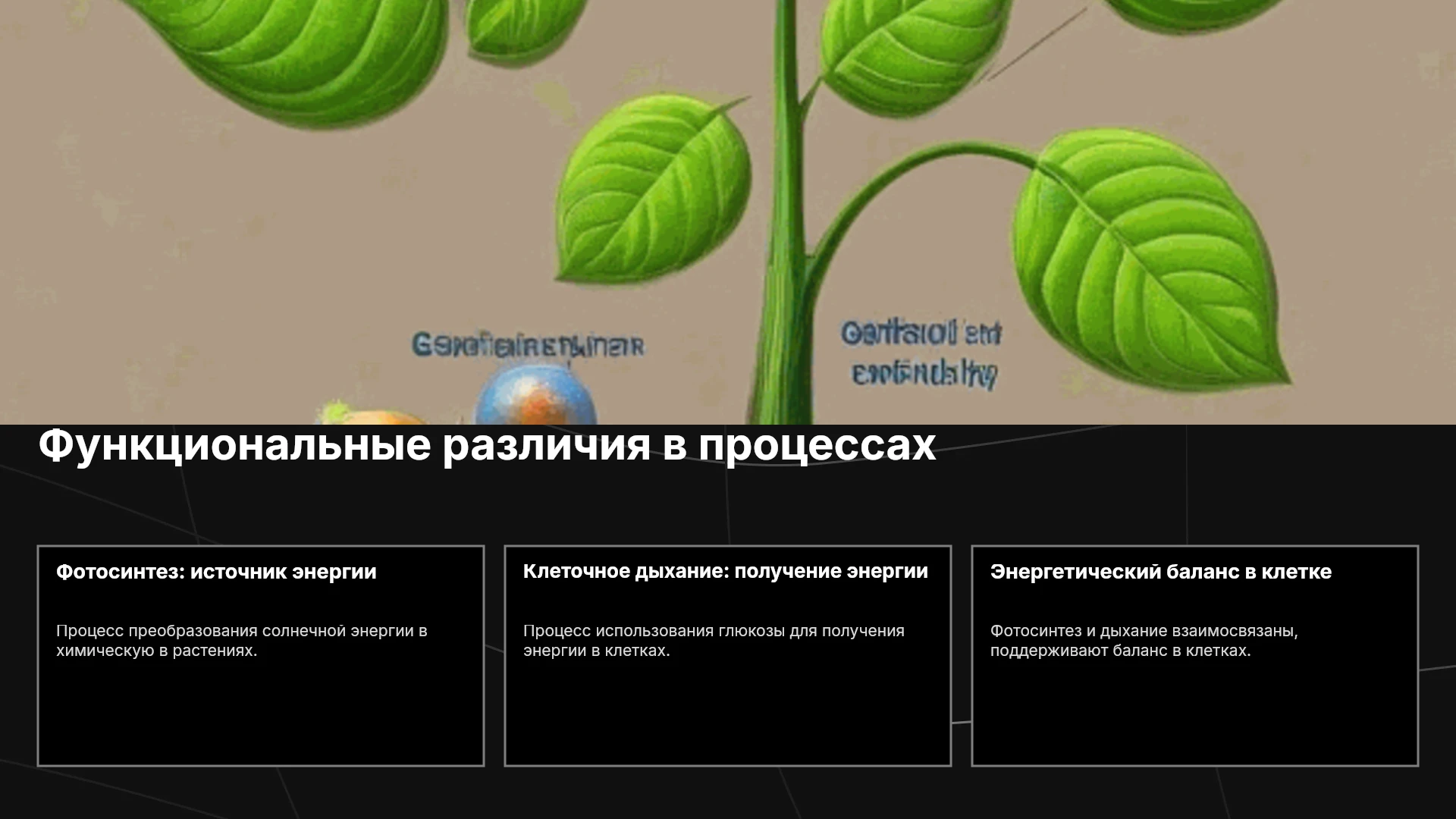Click the description about использования глюкозы

pyautogui.click(x=714, y=641)
